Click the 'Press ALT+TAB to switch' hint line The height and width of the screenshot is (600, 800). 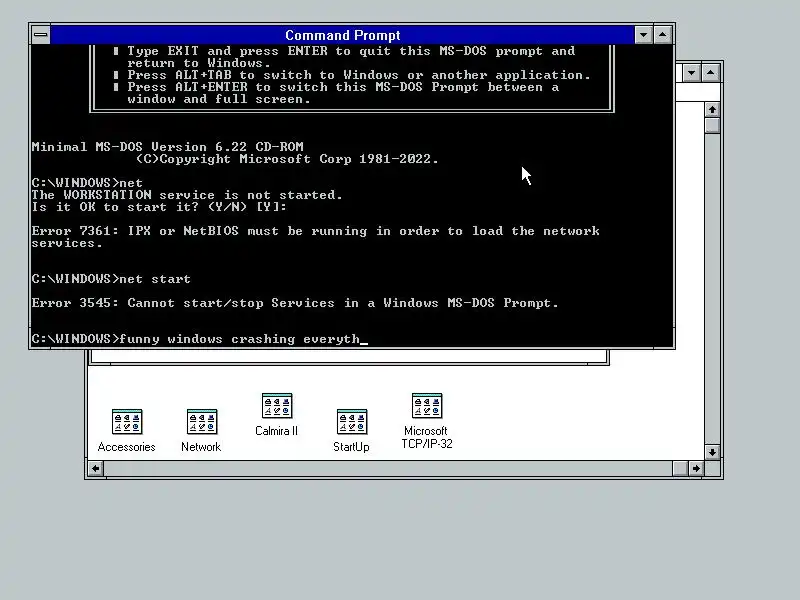point(359,75)
